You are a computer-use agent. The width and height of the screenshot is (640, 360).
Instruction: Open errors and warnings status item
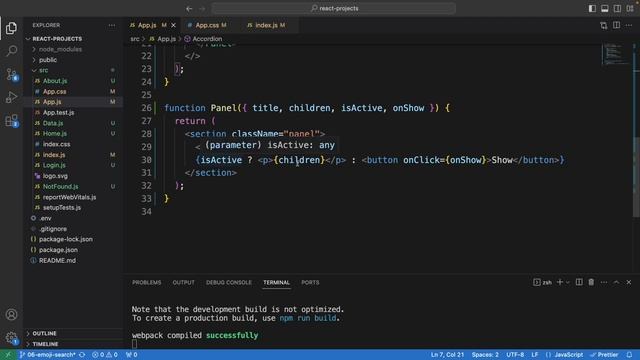pyautogui.click(x=104, y=355)
